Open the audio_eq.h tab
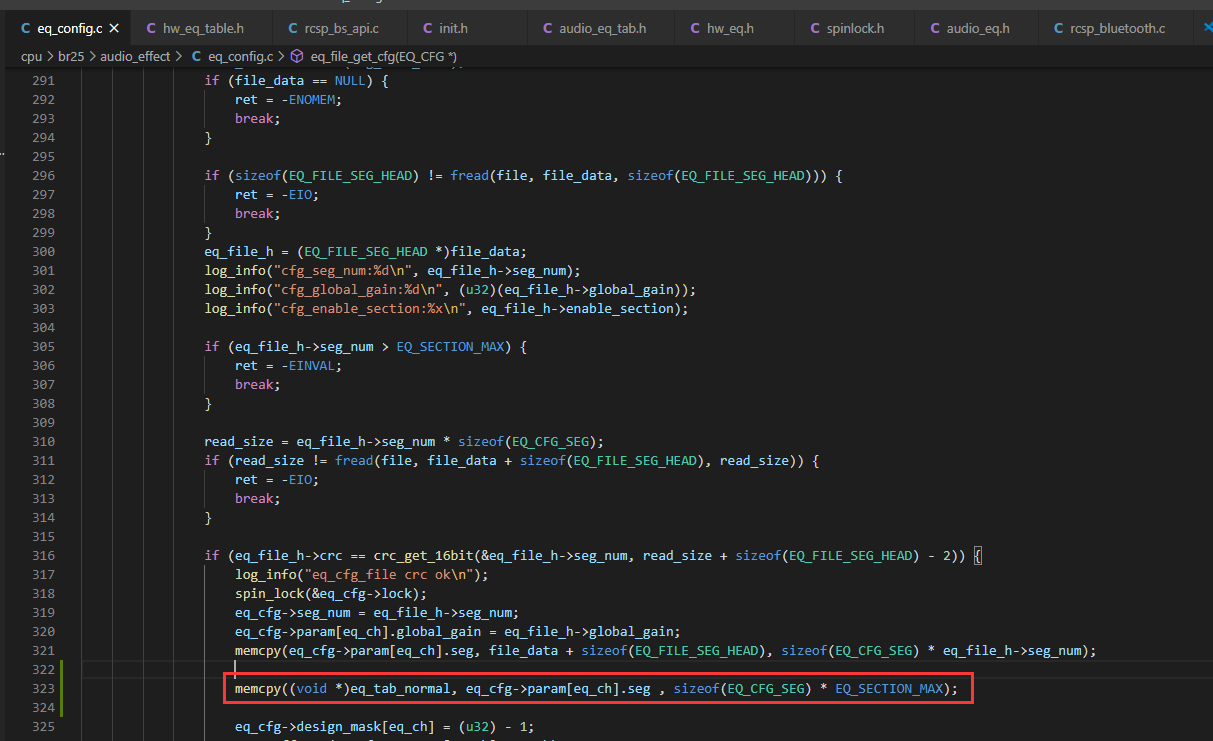This screenshot has width=1213, height=741. pos(968,28)
